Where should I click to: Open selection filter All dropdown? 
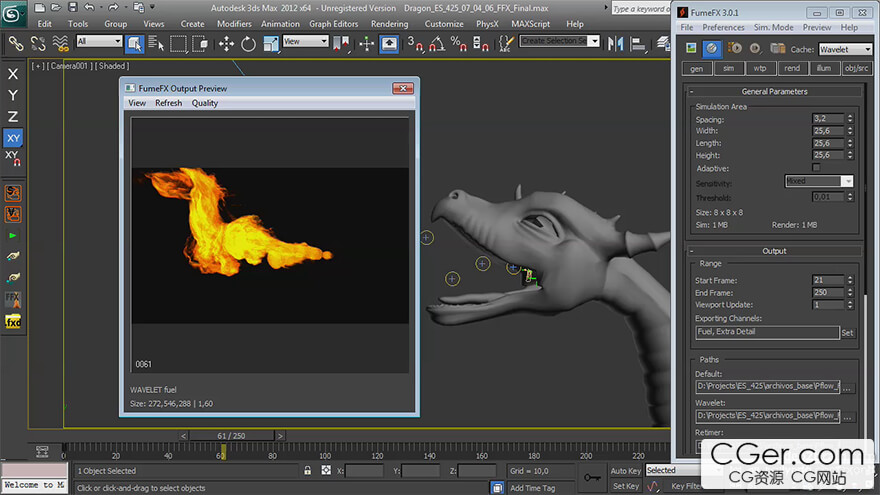pos(99,41)
